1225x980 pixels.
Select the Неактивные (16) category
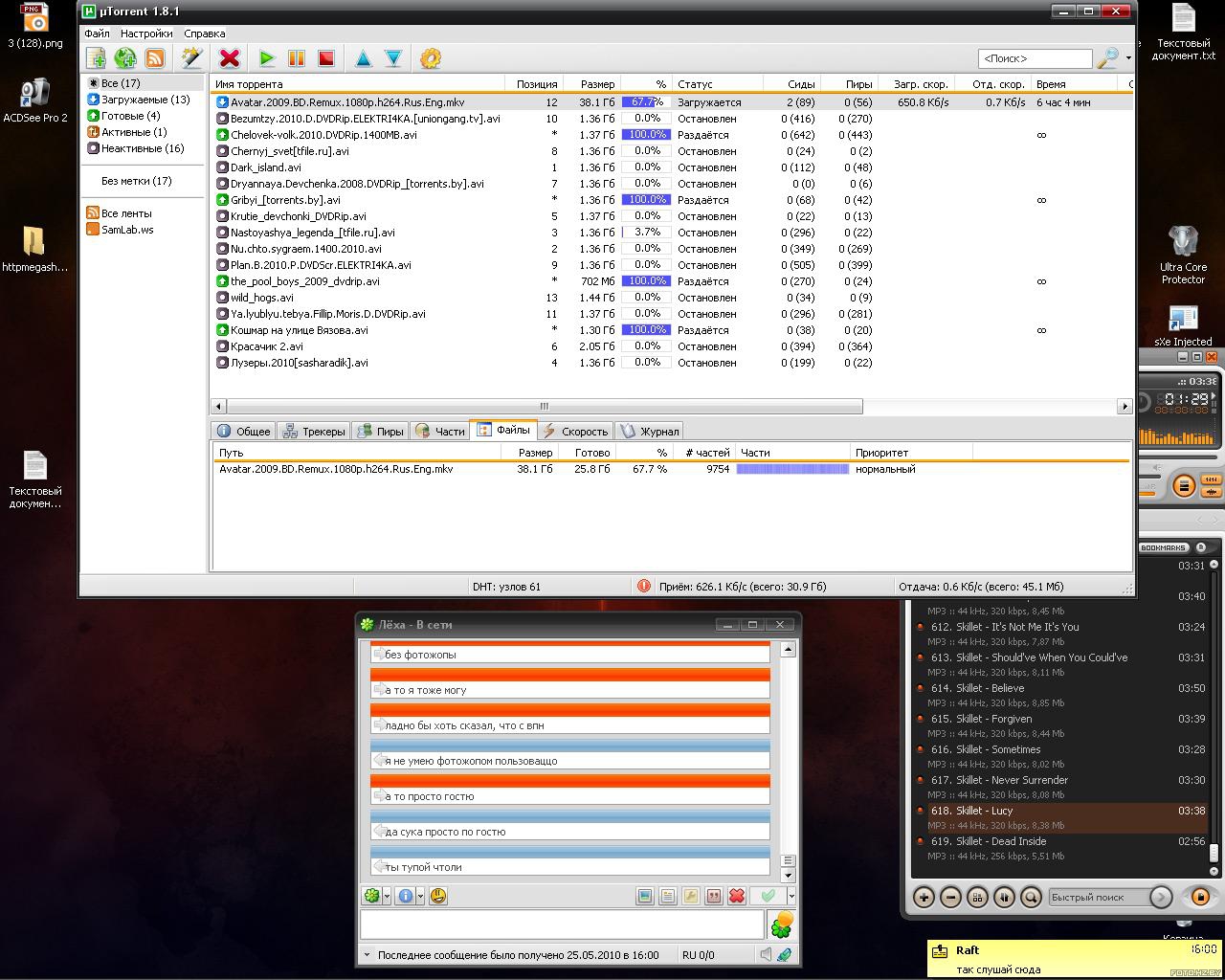pos(135,148)
